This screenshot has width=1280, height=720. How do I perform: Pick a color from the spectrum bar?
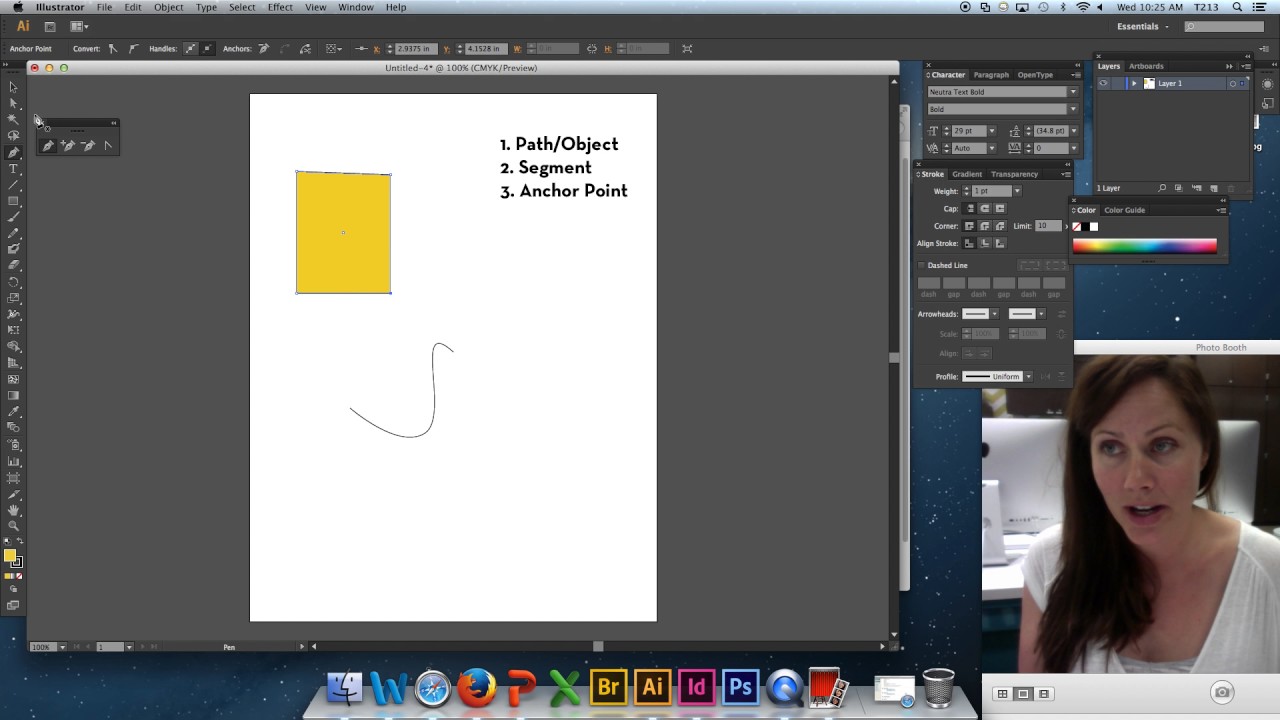pos(1144,246)
